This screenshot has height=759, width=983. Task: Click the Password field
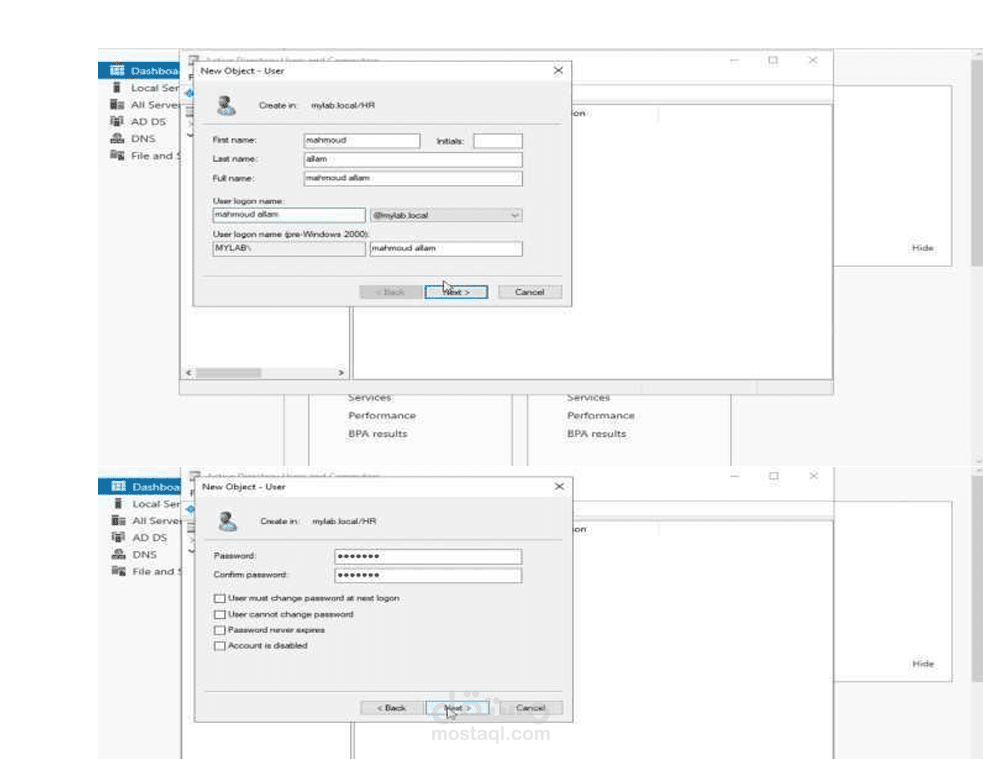pos(428,556)
